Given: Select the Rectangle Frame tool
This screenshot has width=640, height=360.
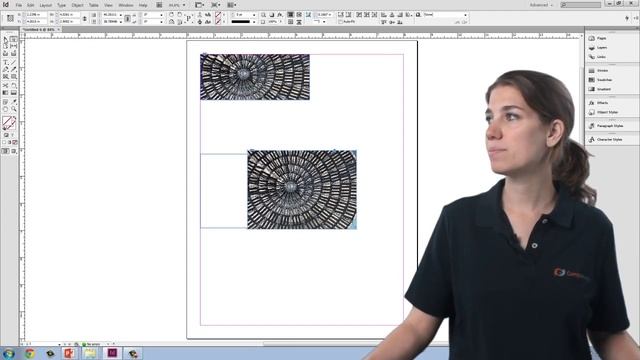Looking at the screenshot, I should click(x=5, y=76).
